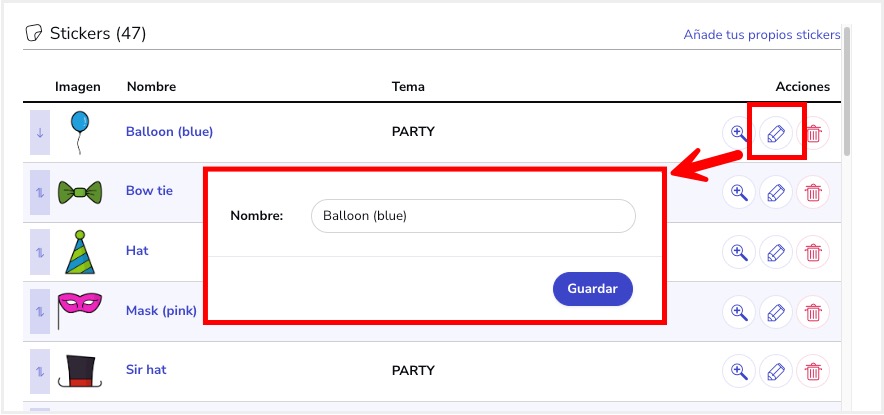Click the Guardar button

coord(593,289)
